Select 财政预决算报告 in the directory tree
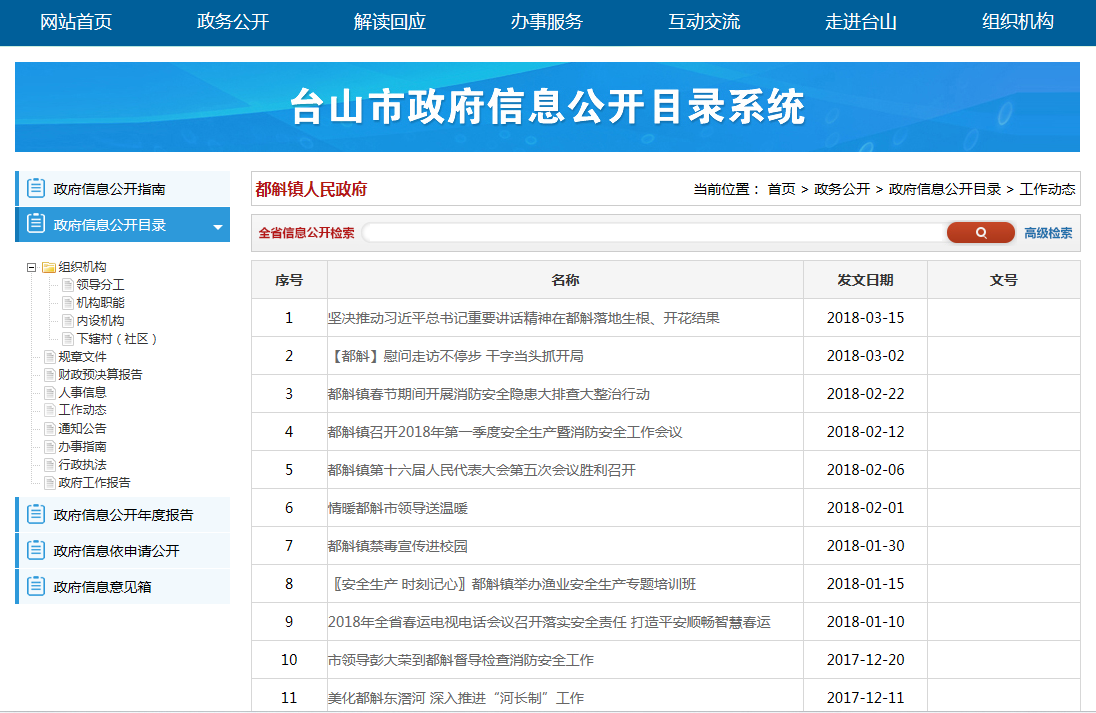The height and width of the screenshot is (713, 1096). click(100, 374)
